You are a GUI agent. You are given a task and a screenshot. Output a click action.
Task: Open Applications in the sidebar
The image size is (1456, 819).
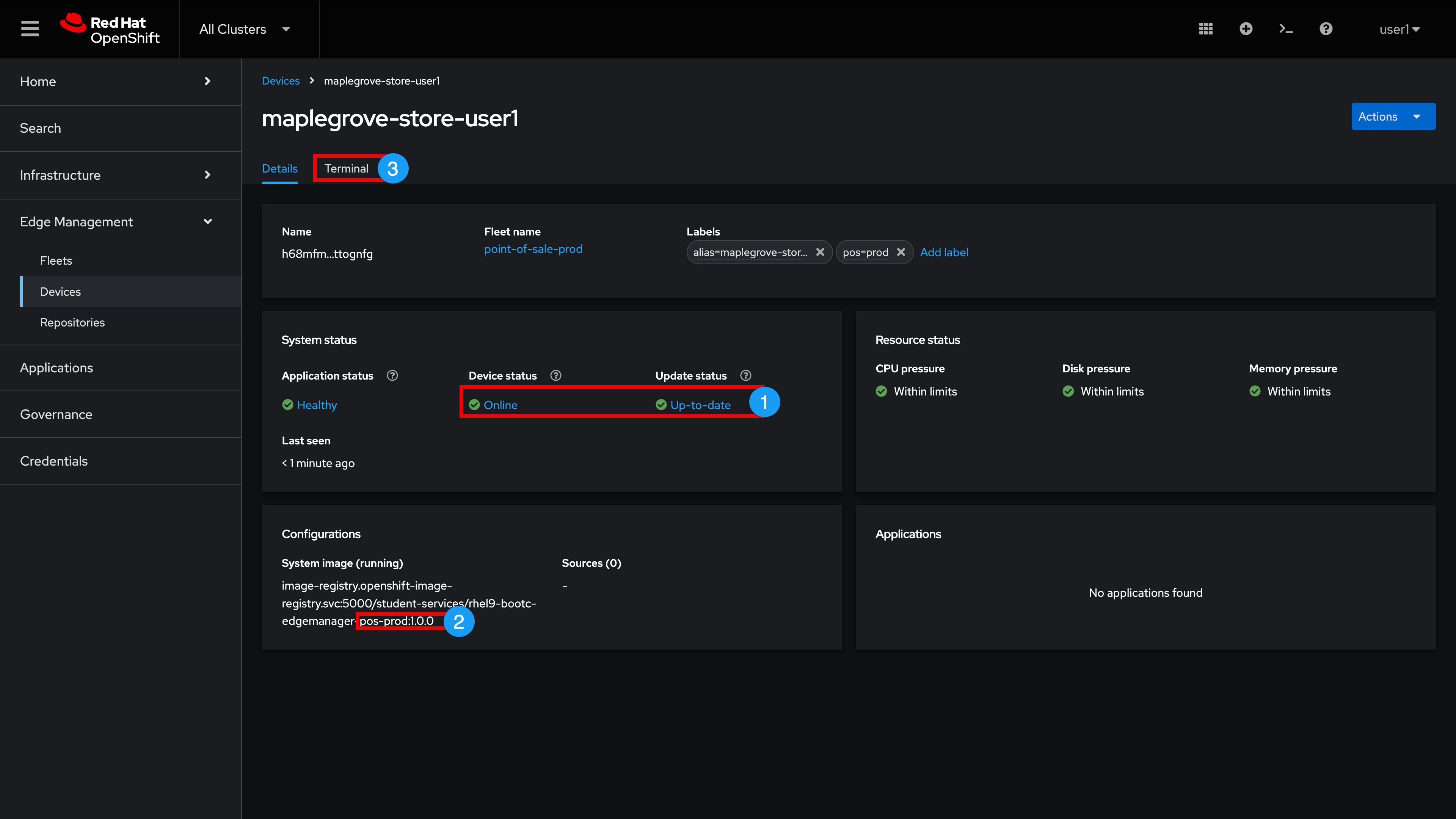pyautogui.click(x=121, y=368)
